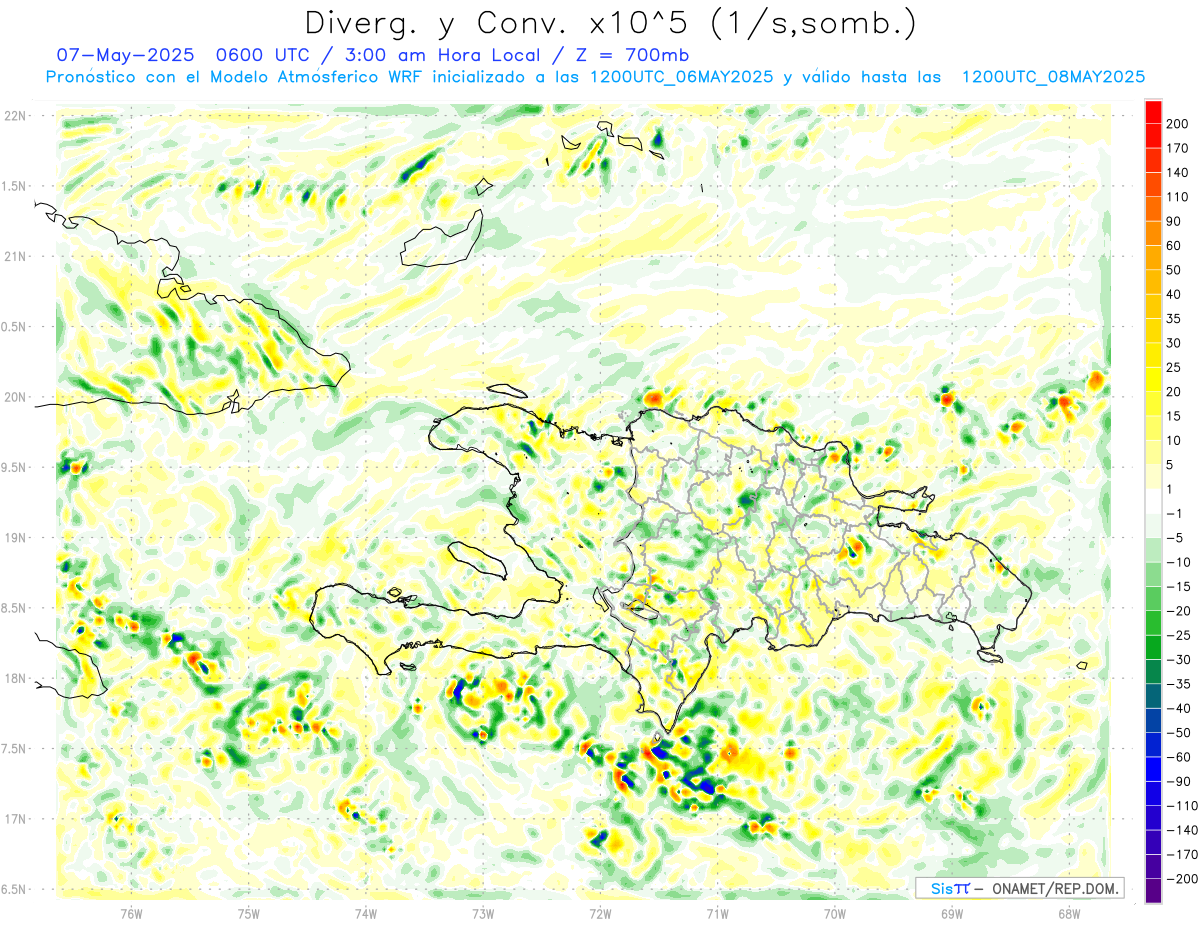Click the "0.5N" latitude label
Screen dimensions: 1200x927
[13, 327]
